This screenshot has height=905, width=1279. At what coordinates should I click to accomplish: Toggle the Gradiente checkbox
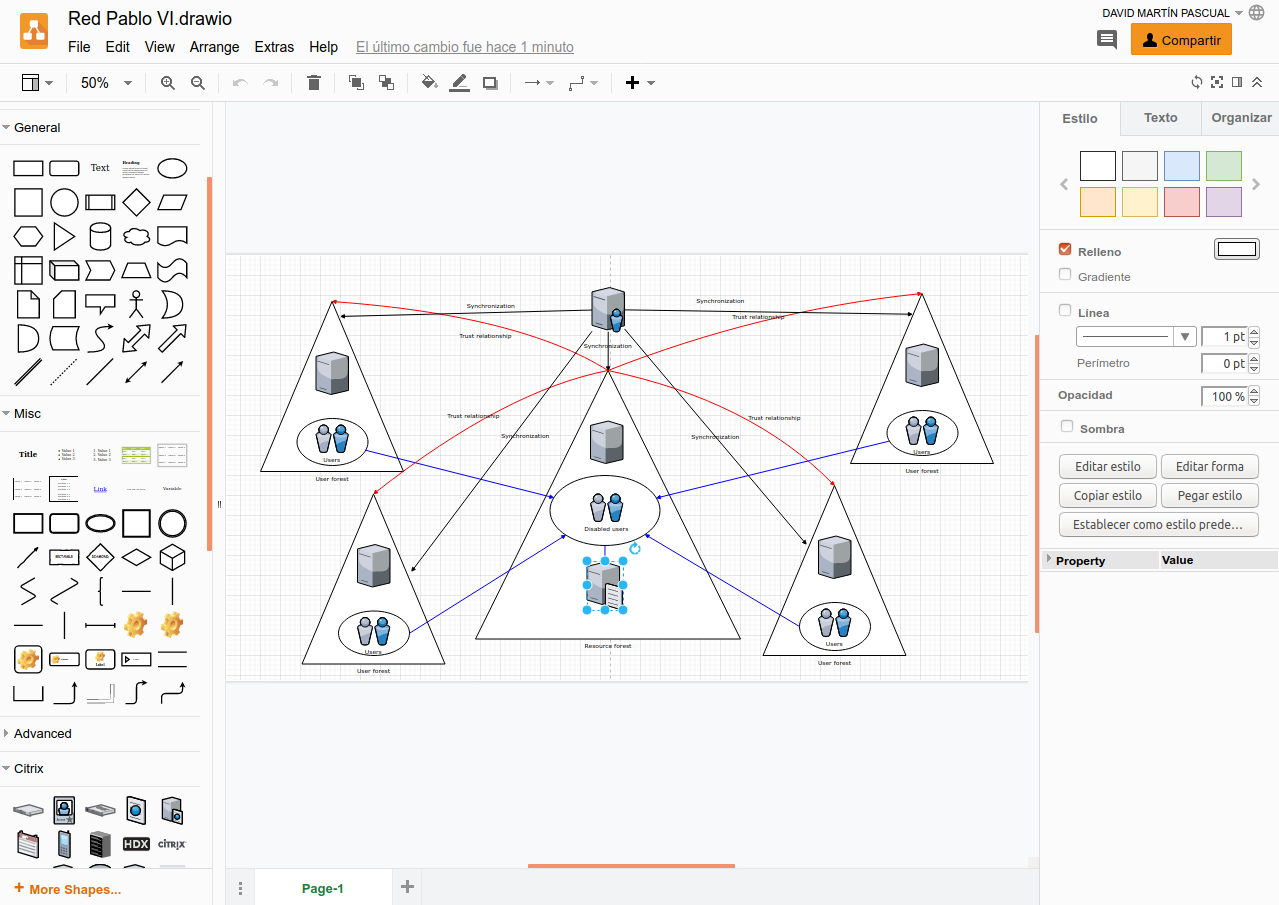click(x=1065, y=276)
